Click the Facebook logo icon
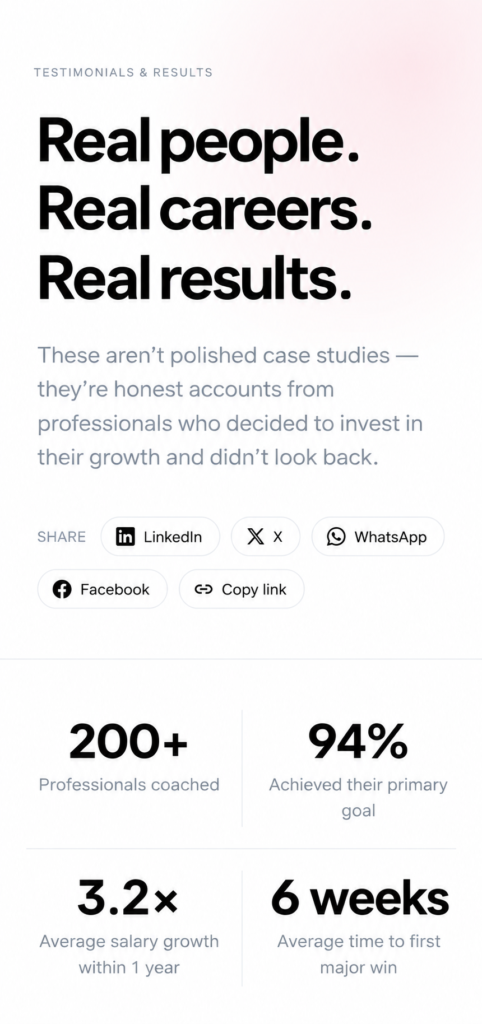 (x=61, y=589)
